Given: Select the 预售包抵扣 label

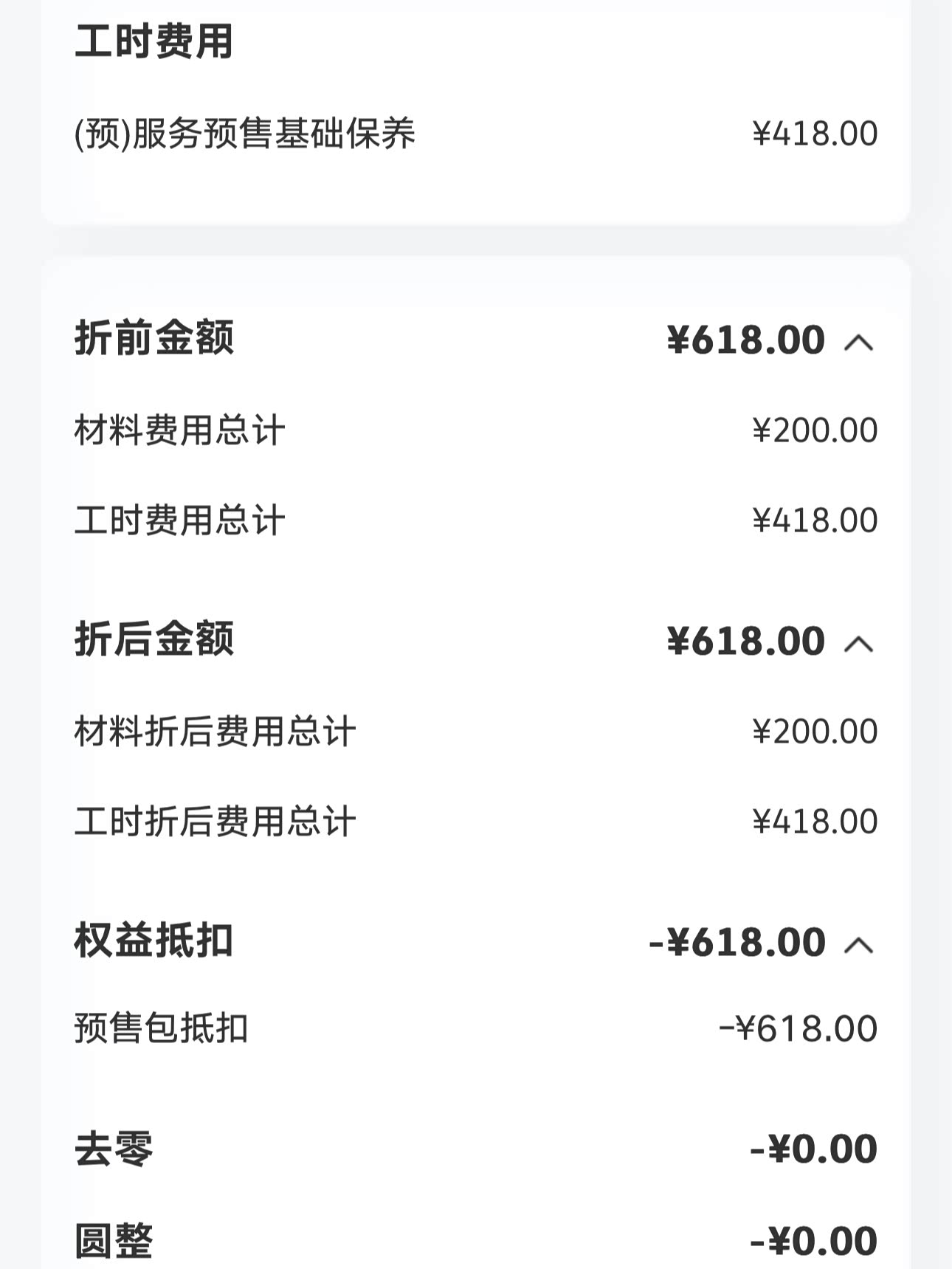Looking at the screenshot, I should 161,1028.
